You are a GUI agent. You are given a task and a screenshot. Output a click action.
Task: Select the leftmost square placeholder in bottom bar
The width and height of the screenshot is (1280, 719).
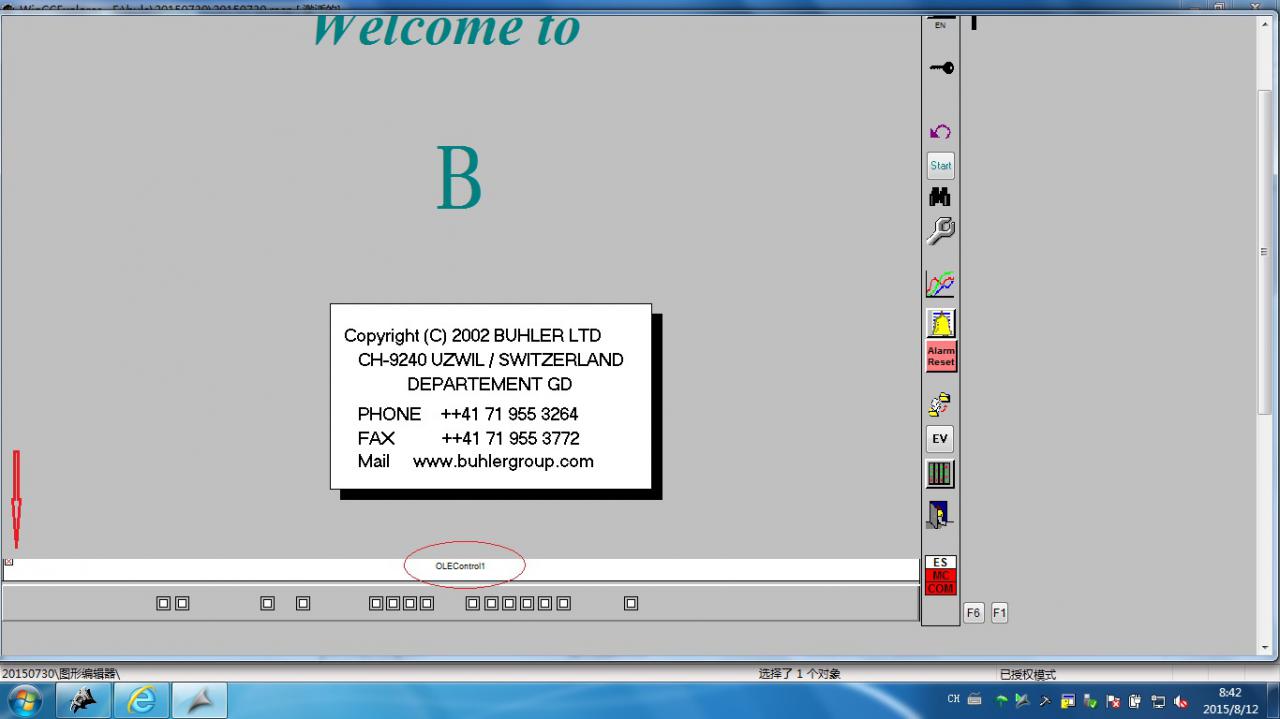point(164,603)
